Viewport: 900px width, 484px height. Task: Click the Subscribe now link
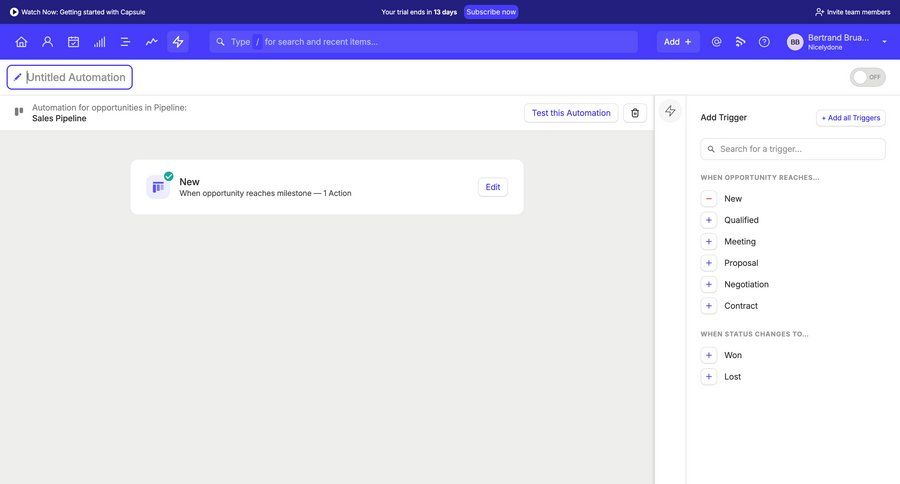pos(491,12)
